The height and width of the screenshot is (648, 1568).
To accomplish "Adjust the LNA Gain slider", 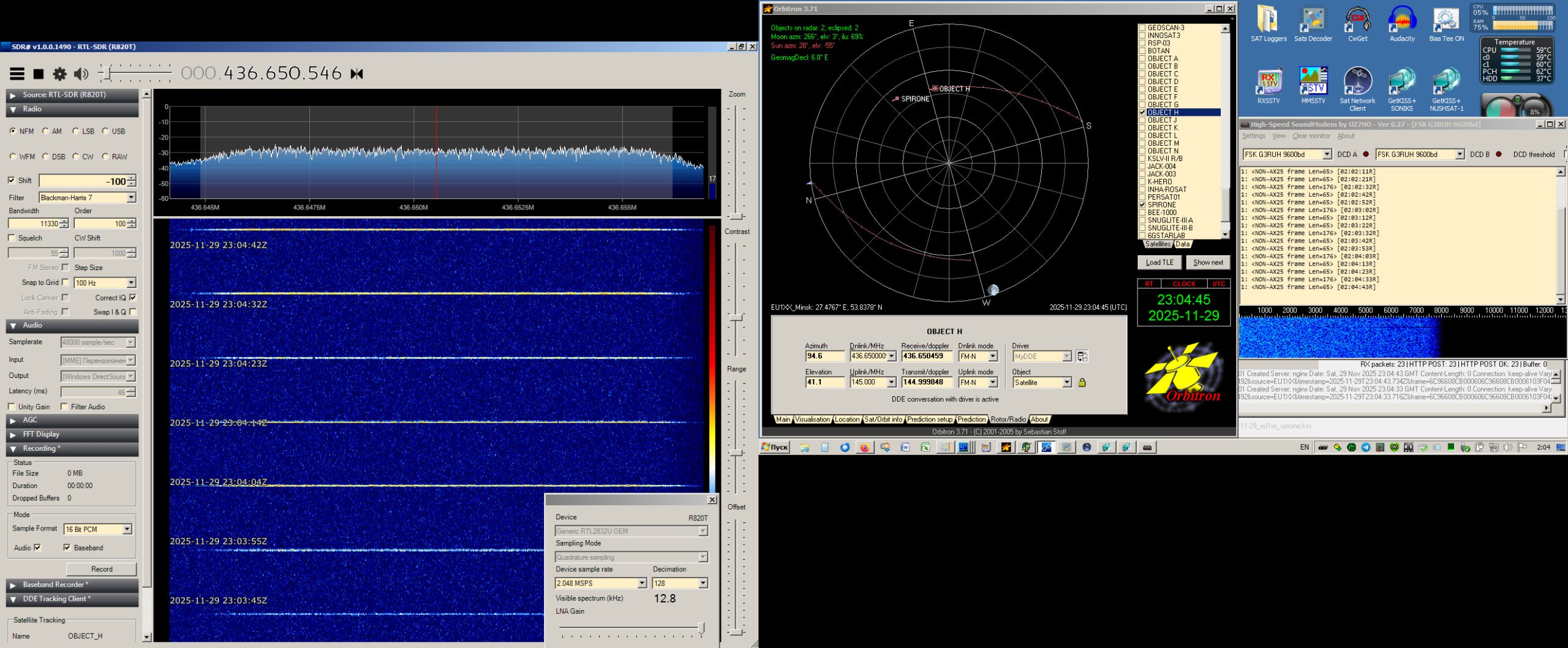I will pos(701,627).
